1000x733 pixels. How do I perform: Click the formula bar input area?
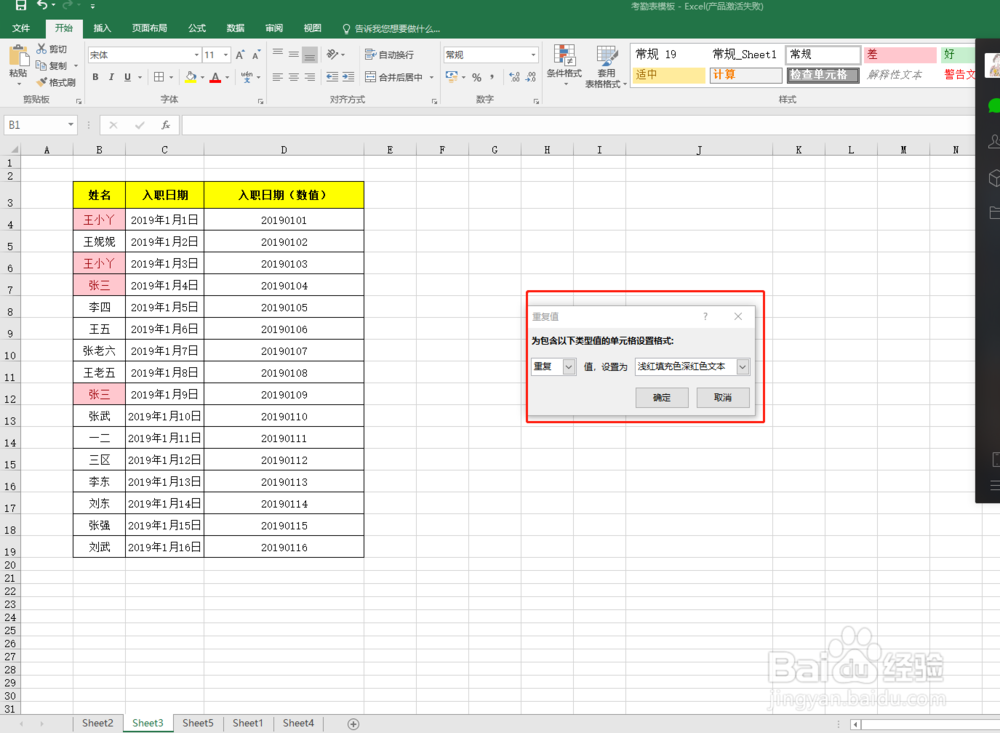[577, 125]
